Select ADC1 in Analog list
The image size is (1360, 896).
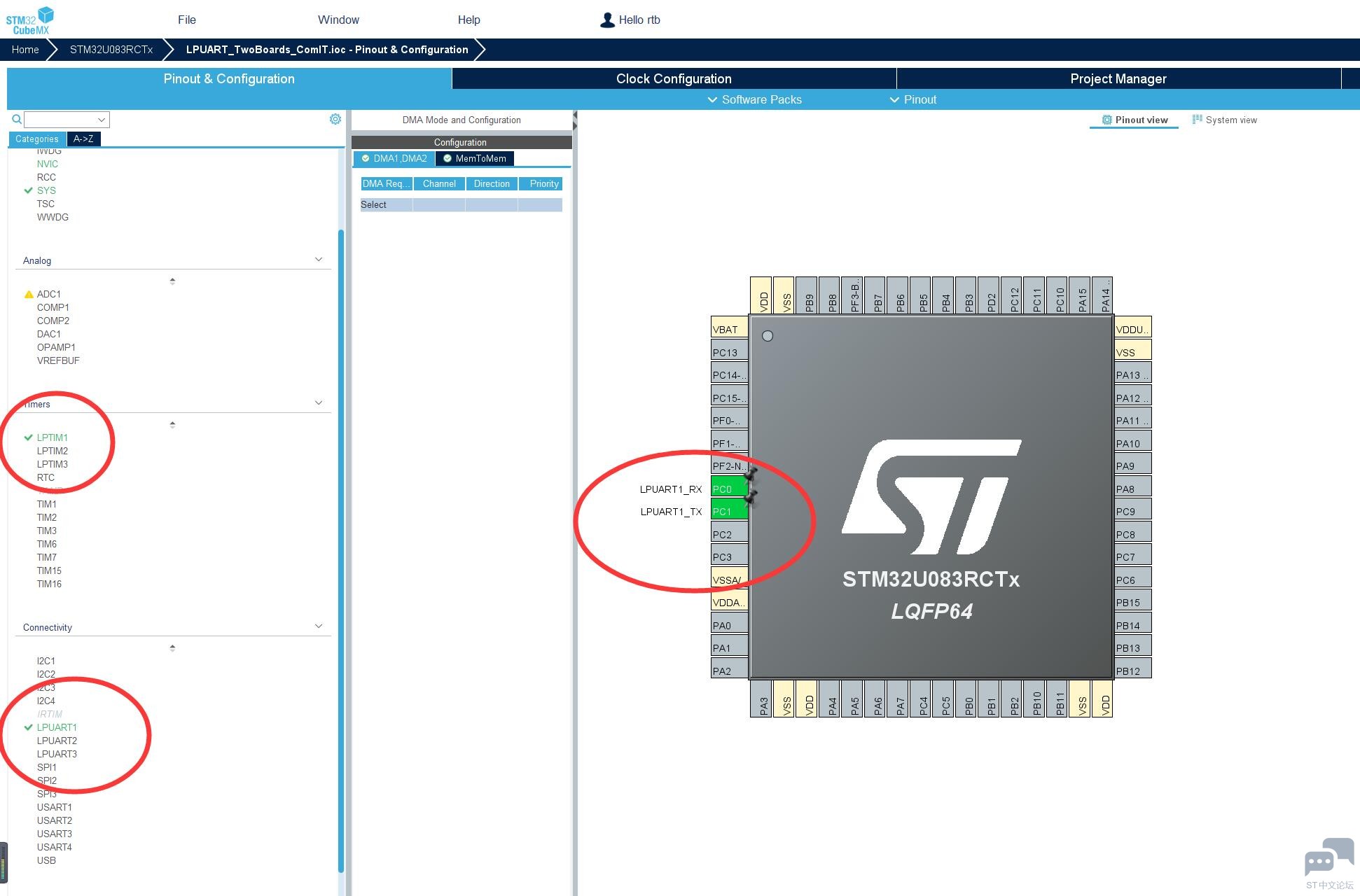click(x=49, y=294)
